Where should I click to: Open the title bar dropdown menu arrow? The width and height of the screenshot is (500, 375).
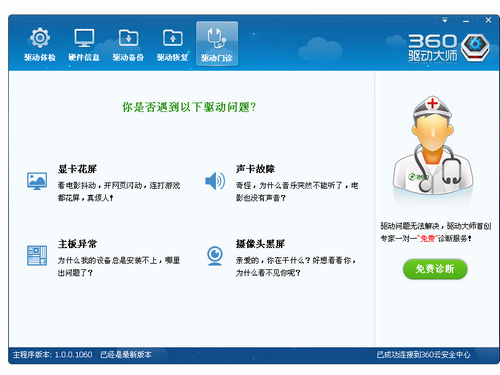click(x=445, y=20)
